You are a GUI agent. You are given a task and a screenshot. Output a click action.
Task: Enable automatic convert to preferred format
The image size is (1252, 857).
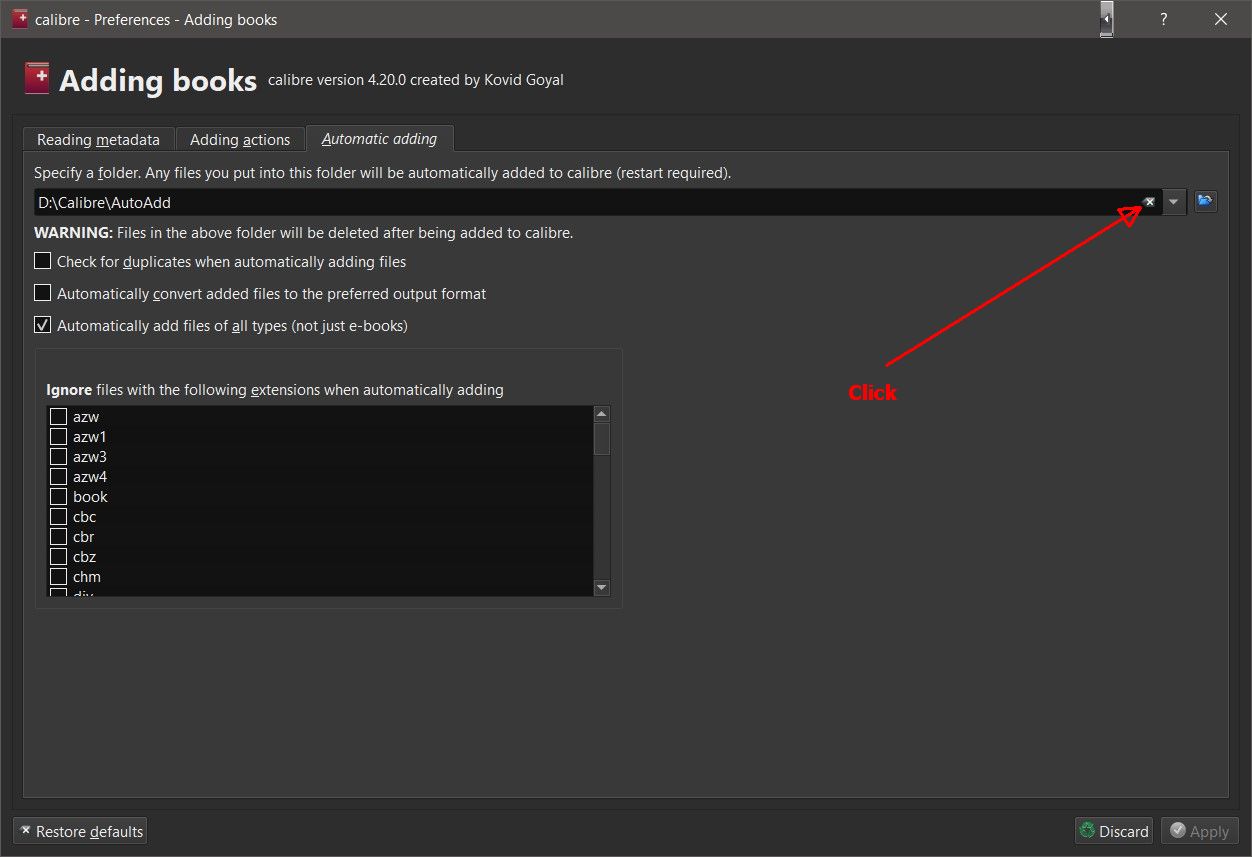(42, 293)
